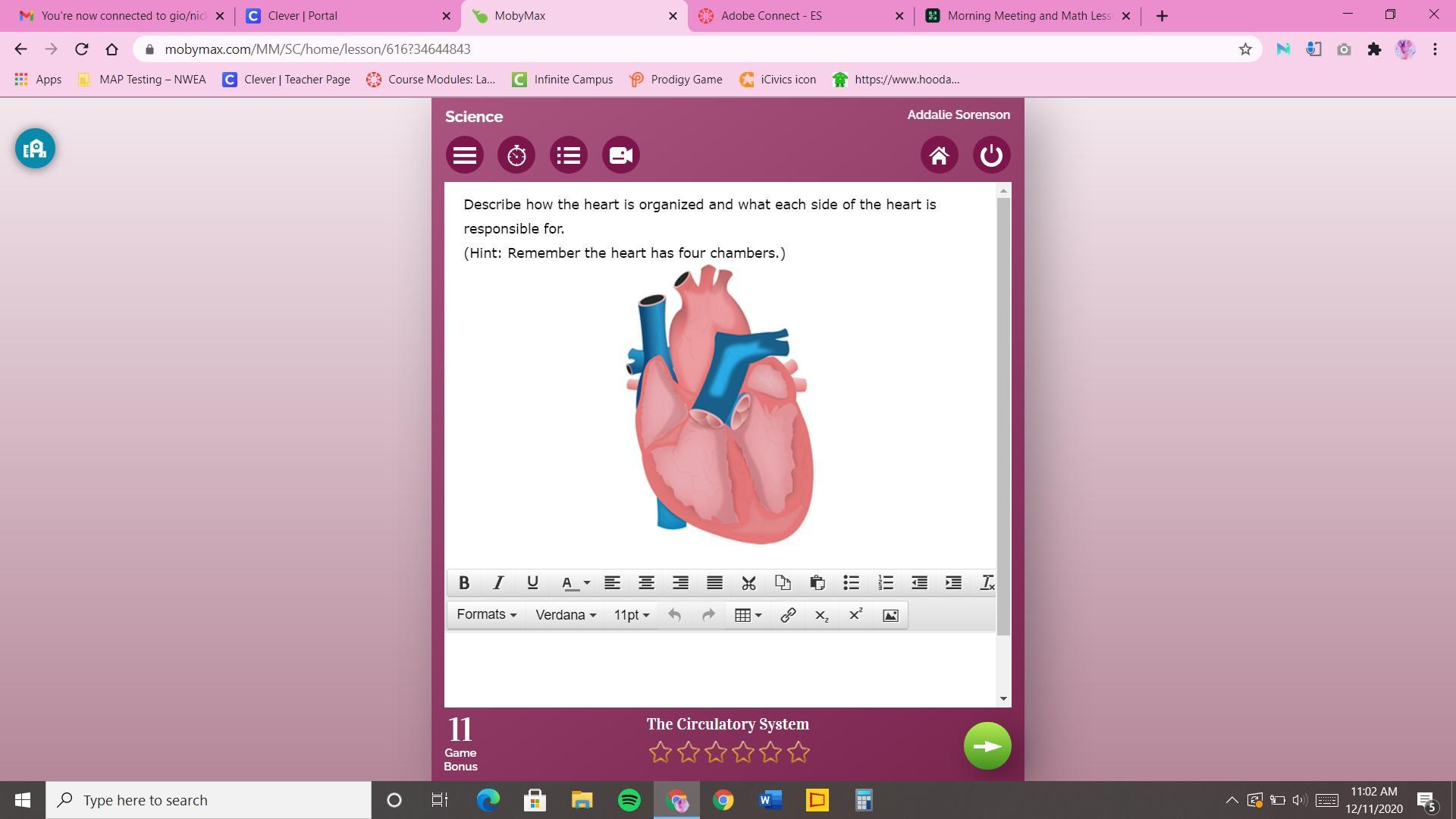Go to the MobyMax home icon
This screenshot has width=1456, height=819.
[x=939, y=155]
